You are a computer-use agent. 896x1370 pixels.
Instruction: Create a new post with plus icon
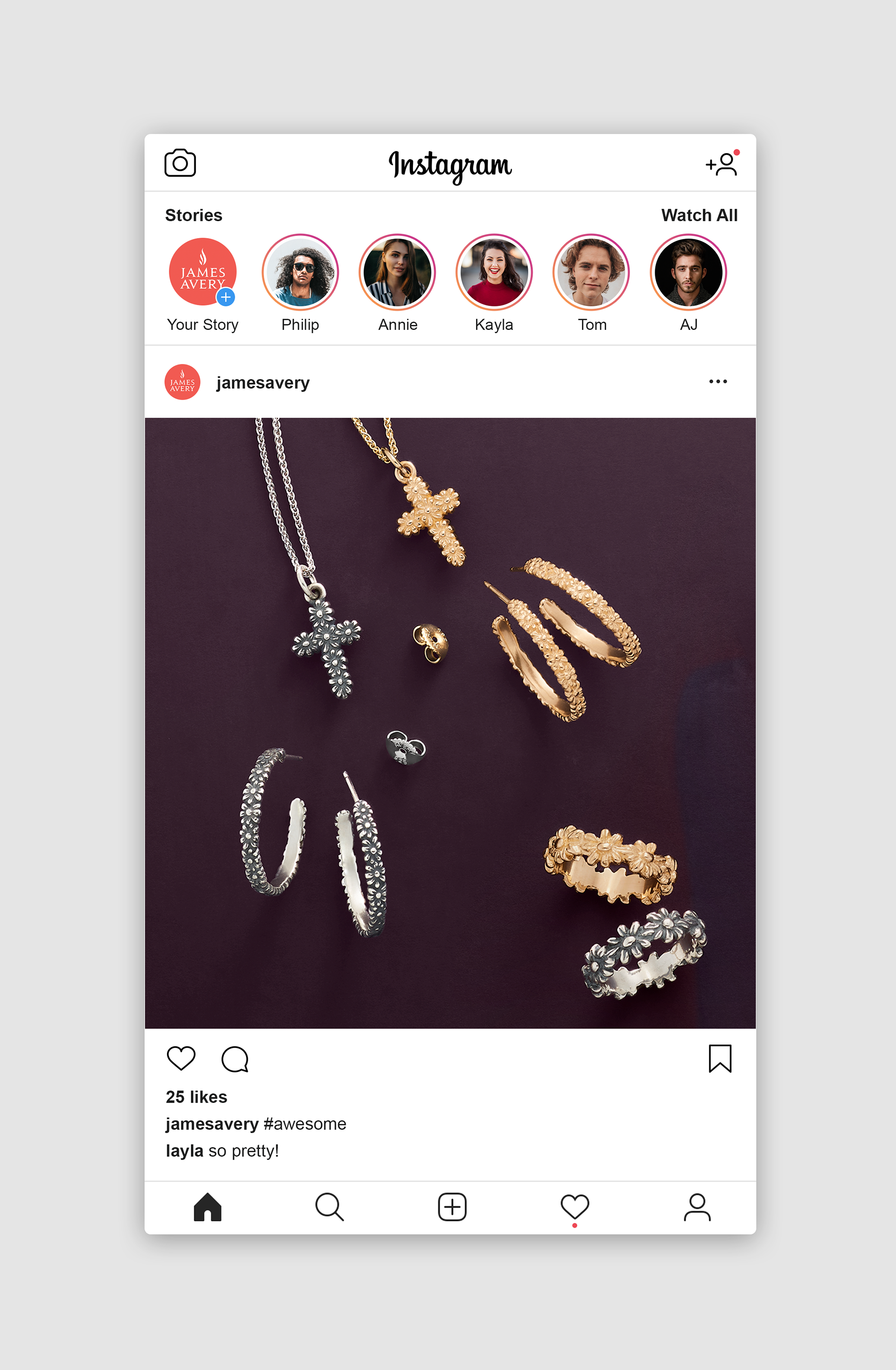452,1207
